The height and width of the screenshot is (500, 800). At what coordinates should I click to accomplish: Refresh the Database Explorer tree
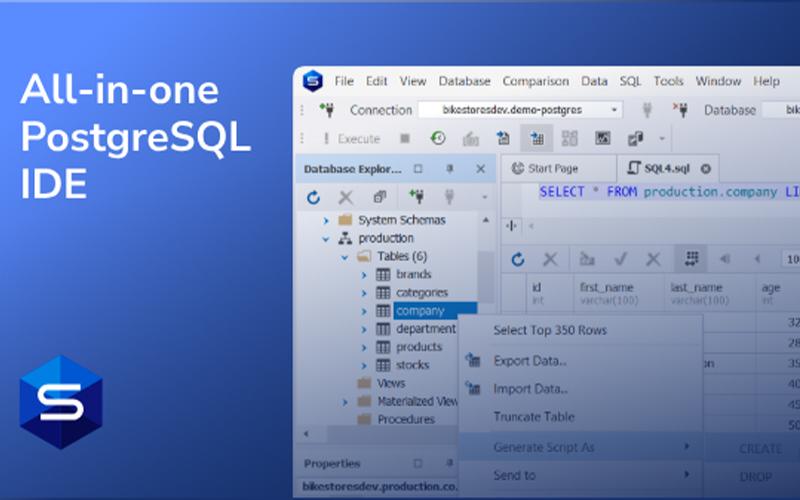[x=313, y=197]
